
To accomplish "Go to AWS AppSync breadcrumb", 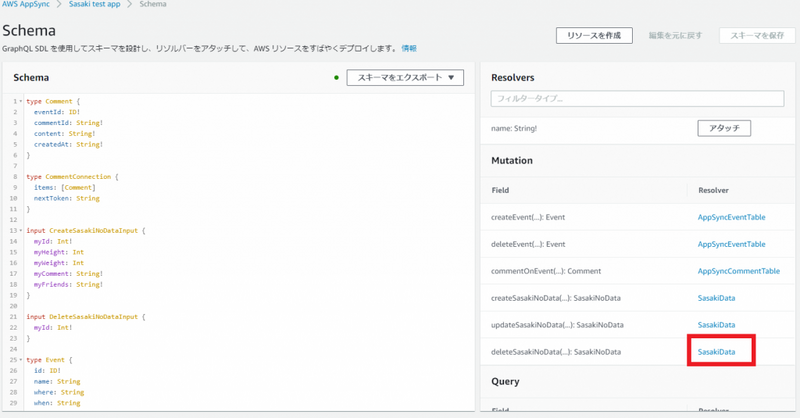I will click(x=26, y=4).
